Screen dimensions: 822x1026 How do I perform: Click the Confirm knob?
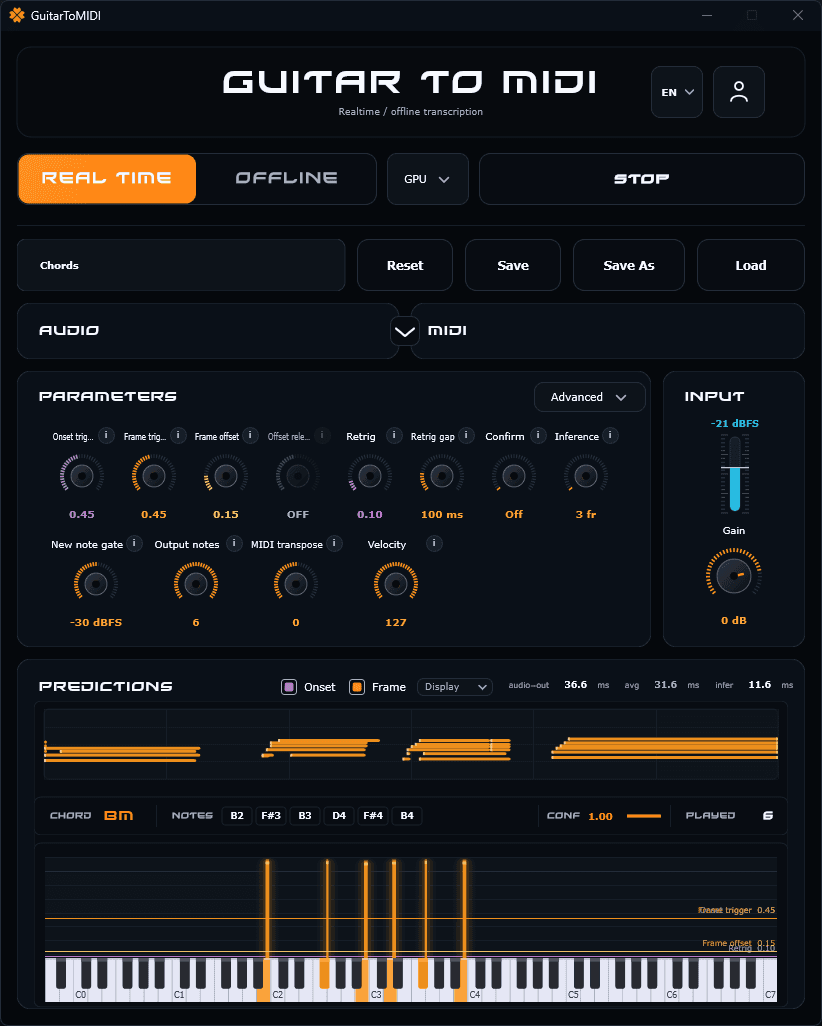[x=514, y=476]
